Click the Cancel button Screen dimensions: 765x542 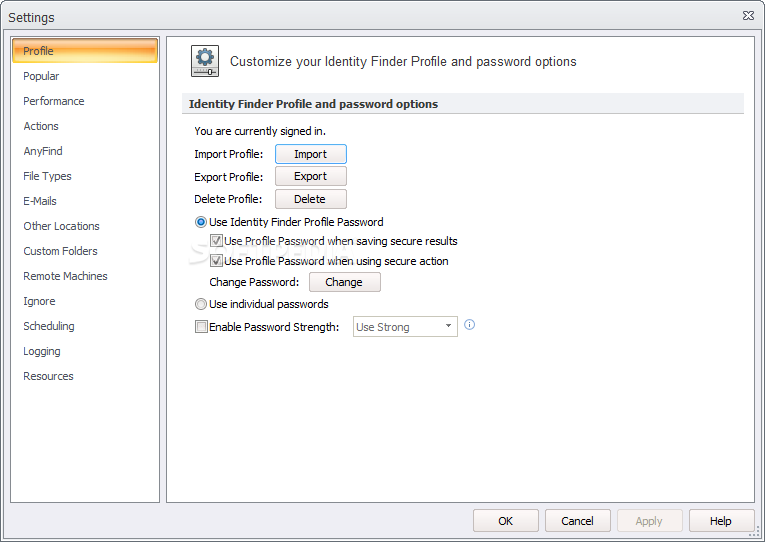tap(578, 521)
